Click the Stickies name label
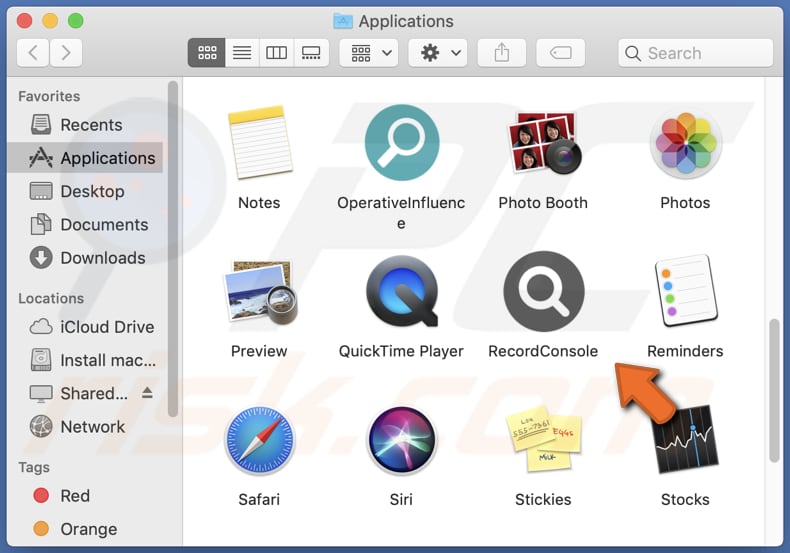 pyautogui.click(x=543, y=499)
